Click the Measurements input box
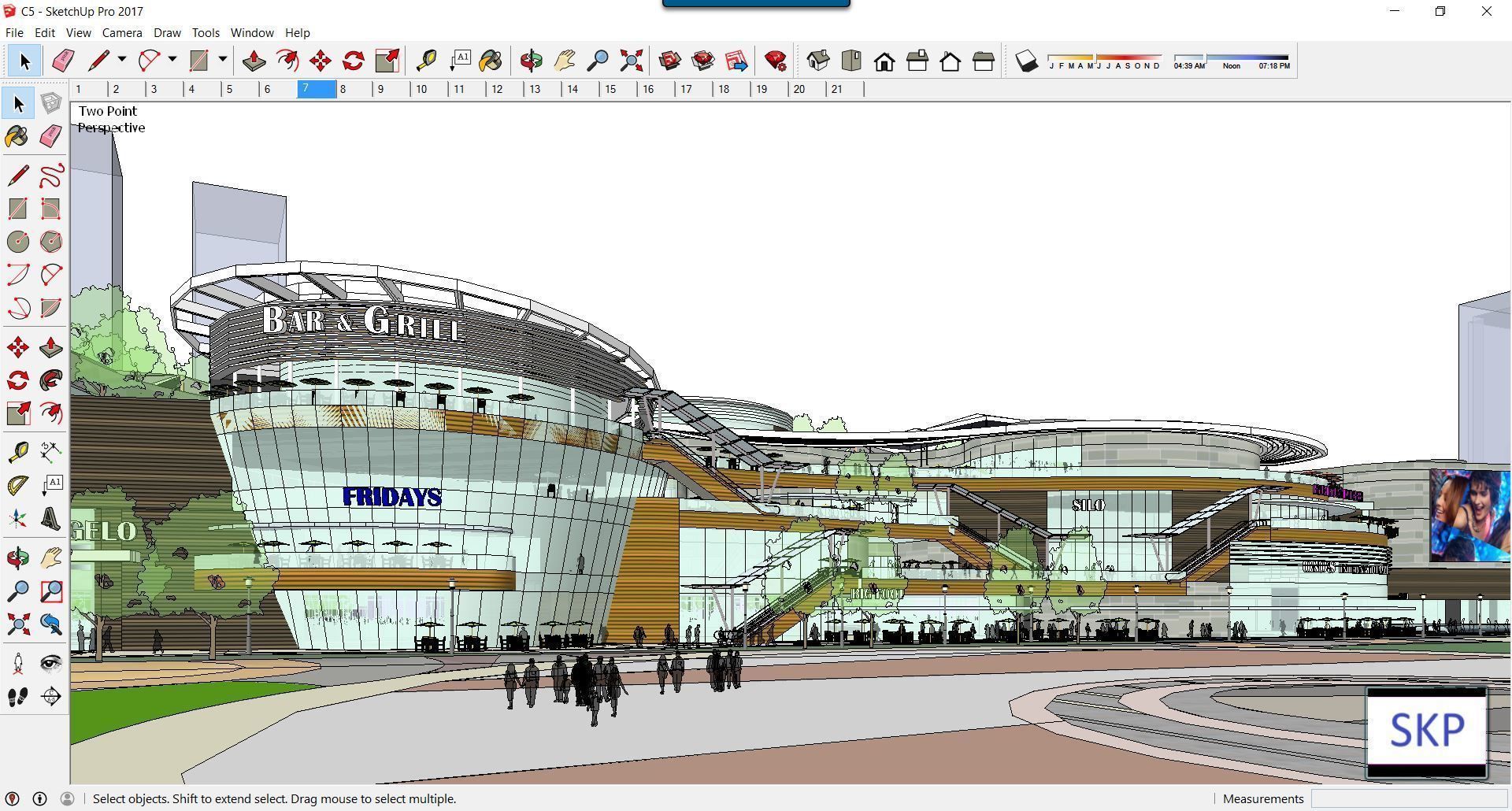1512x811 pixels. tap(1408, 798)
